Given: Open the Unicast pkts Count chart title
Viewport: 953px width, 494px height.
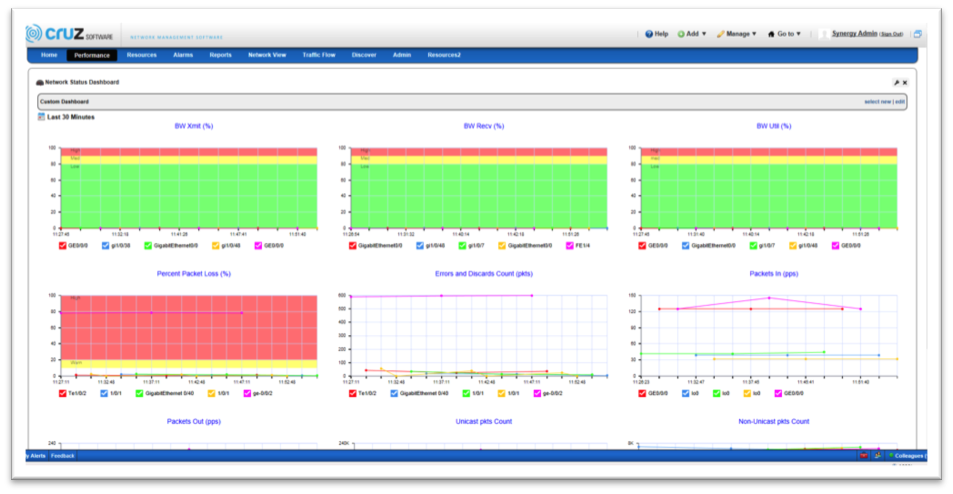Looking at the screenshot, I should (x=484, y=421).
